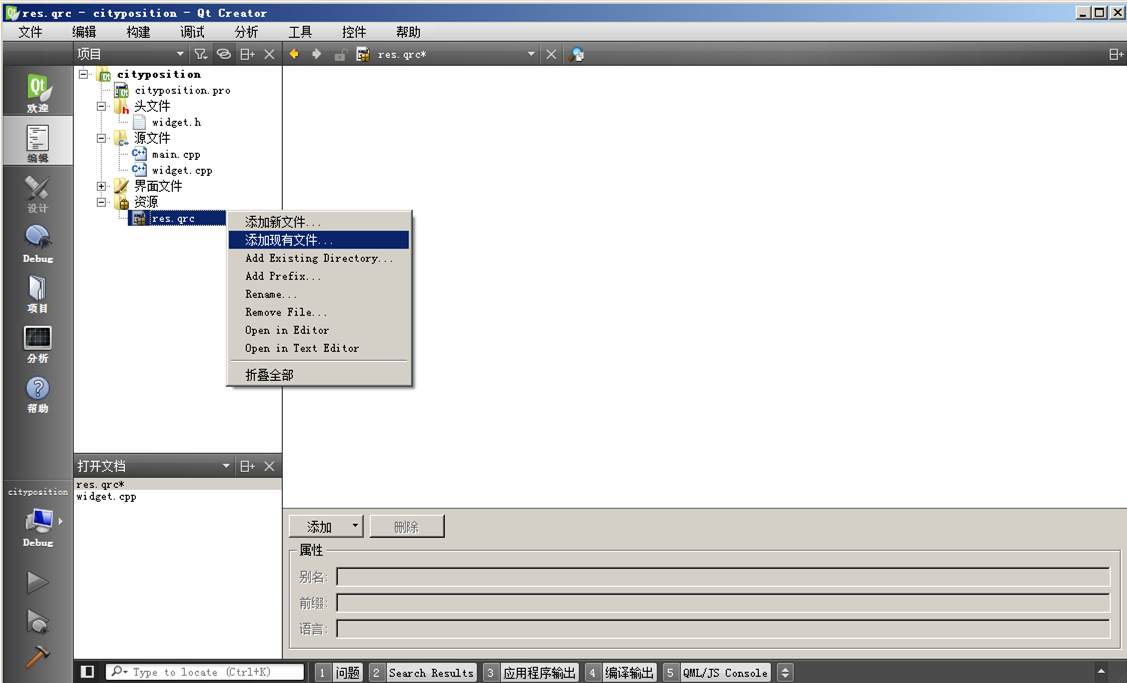The height and width of the screenshot is (683, 1127).
Task: Choose Remove File in context menu
Action: [319, 312]
